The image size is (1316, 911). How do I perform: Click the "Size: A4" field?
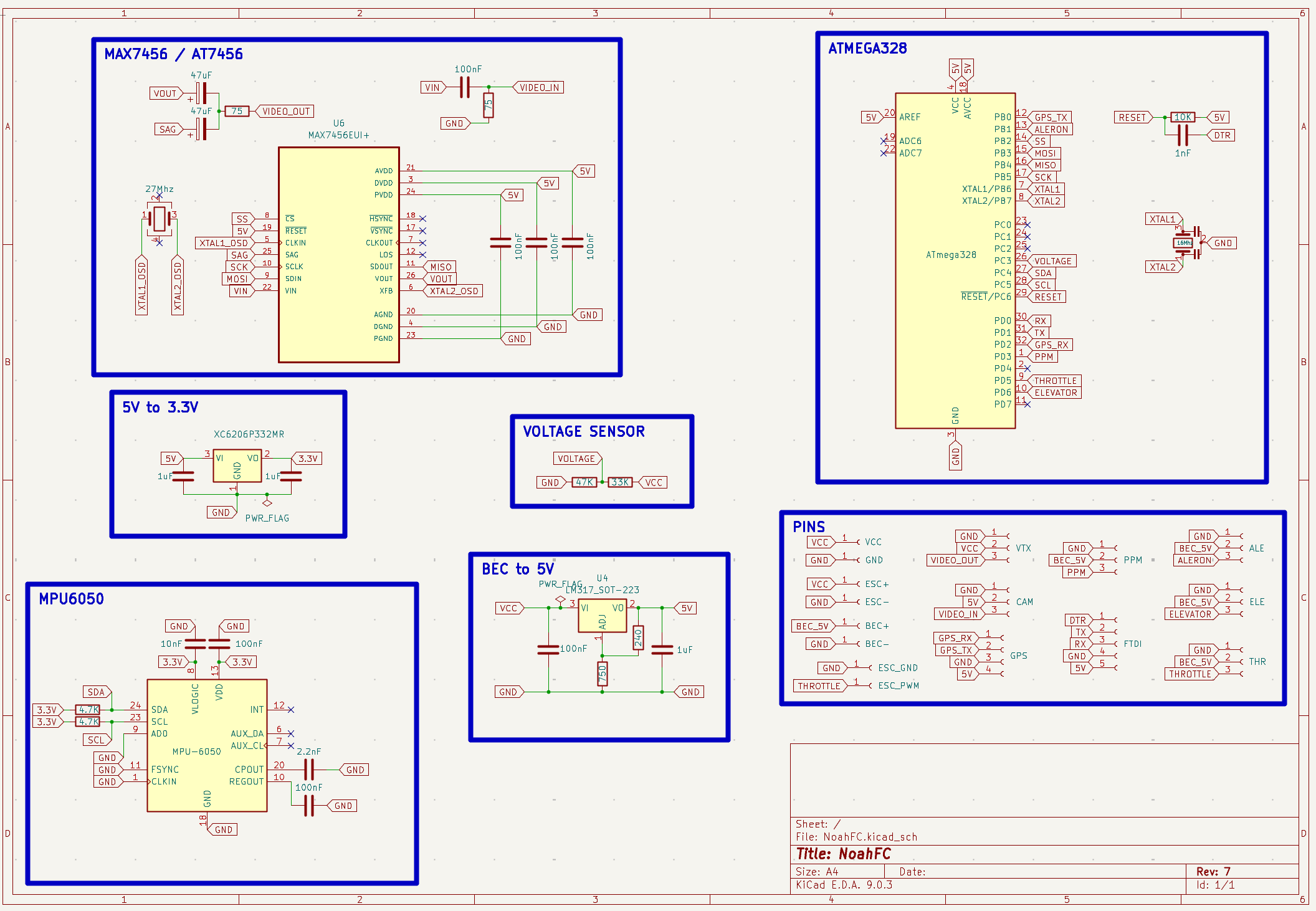tap(817, 872)
